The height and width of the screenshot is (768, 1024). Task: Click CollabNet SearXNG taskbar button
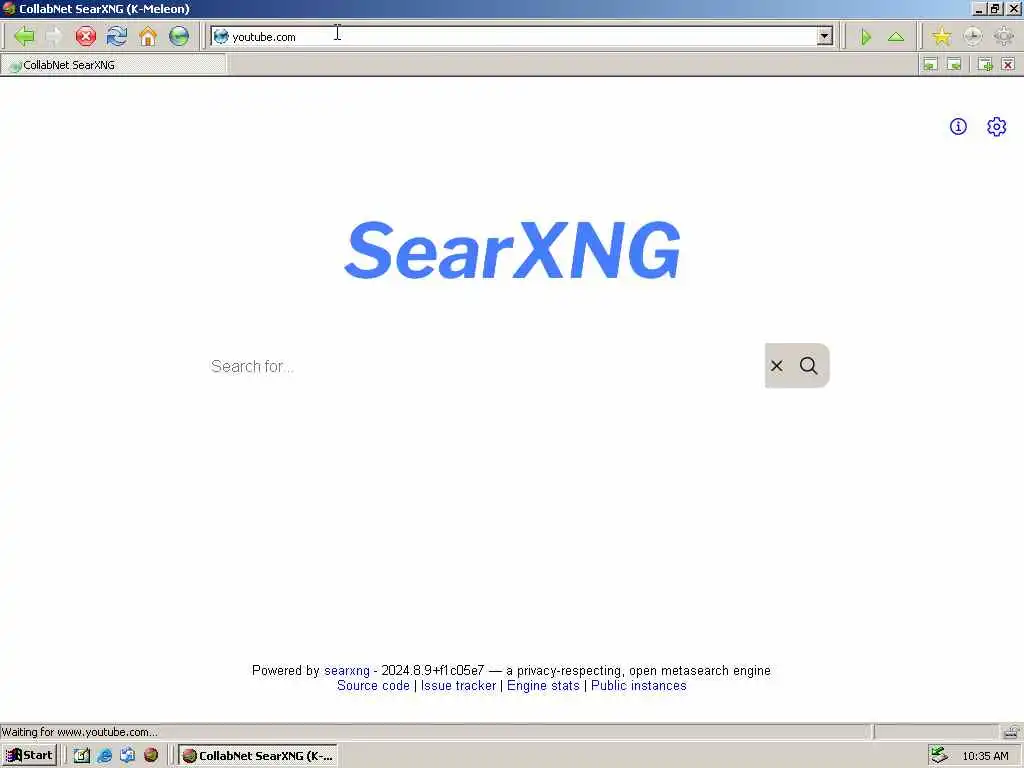click(x=258, y=756)
